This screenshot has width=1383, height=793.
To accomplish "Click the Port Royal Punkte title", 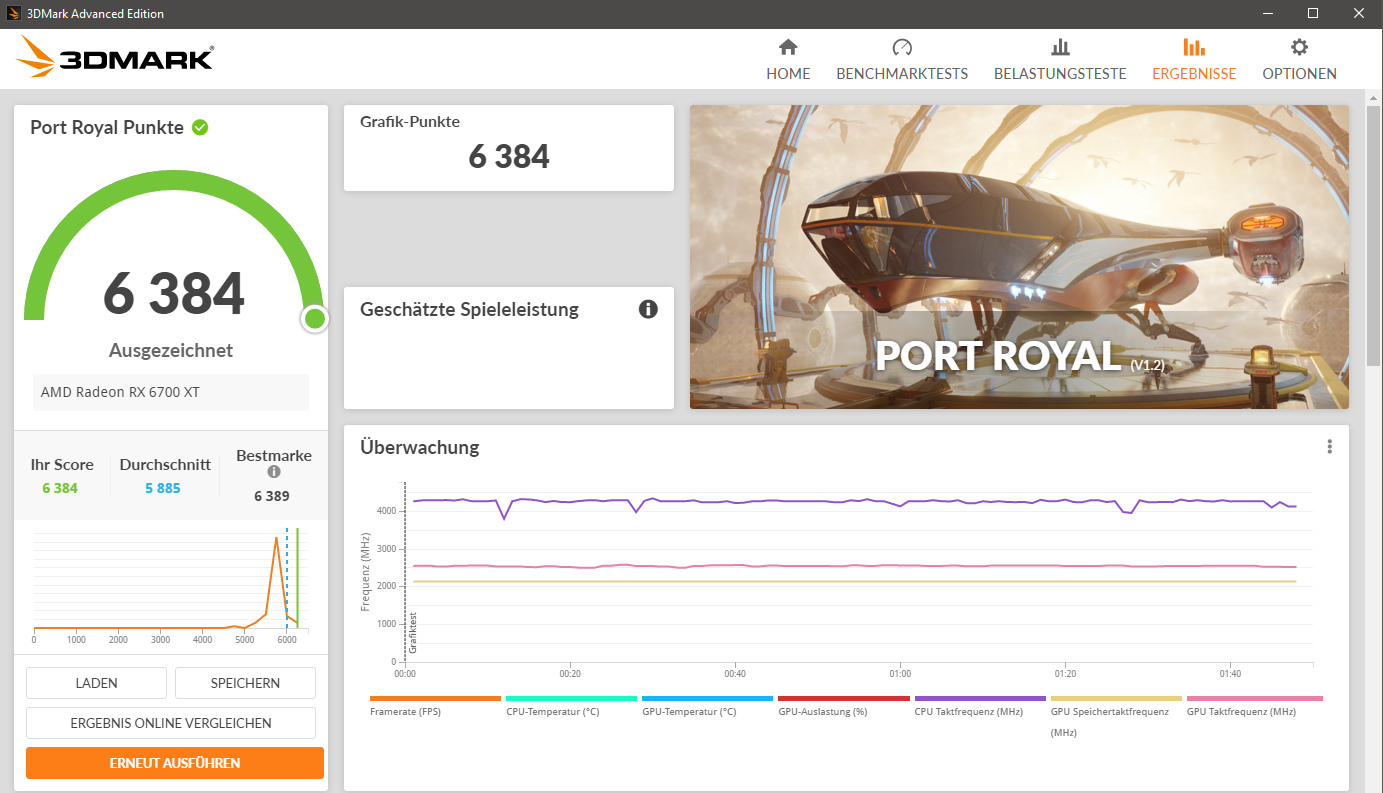I will click(107, 127).
